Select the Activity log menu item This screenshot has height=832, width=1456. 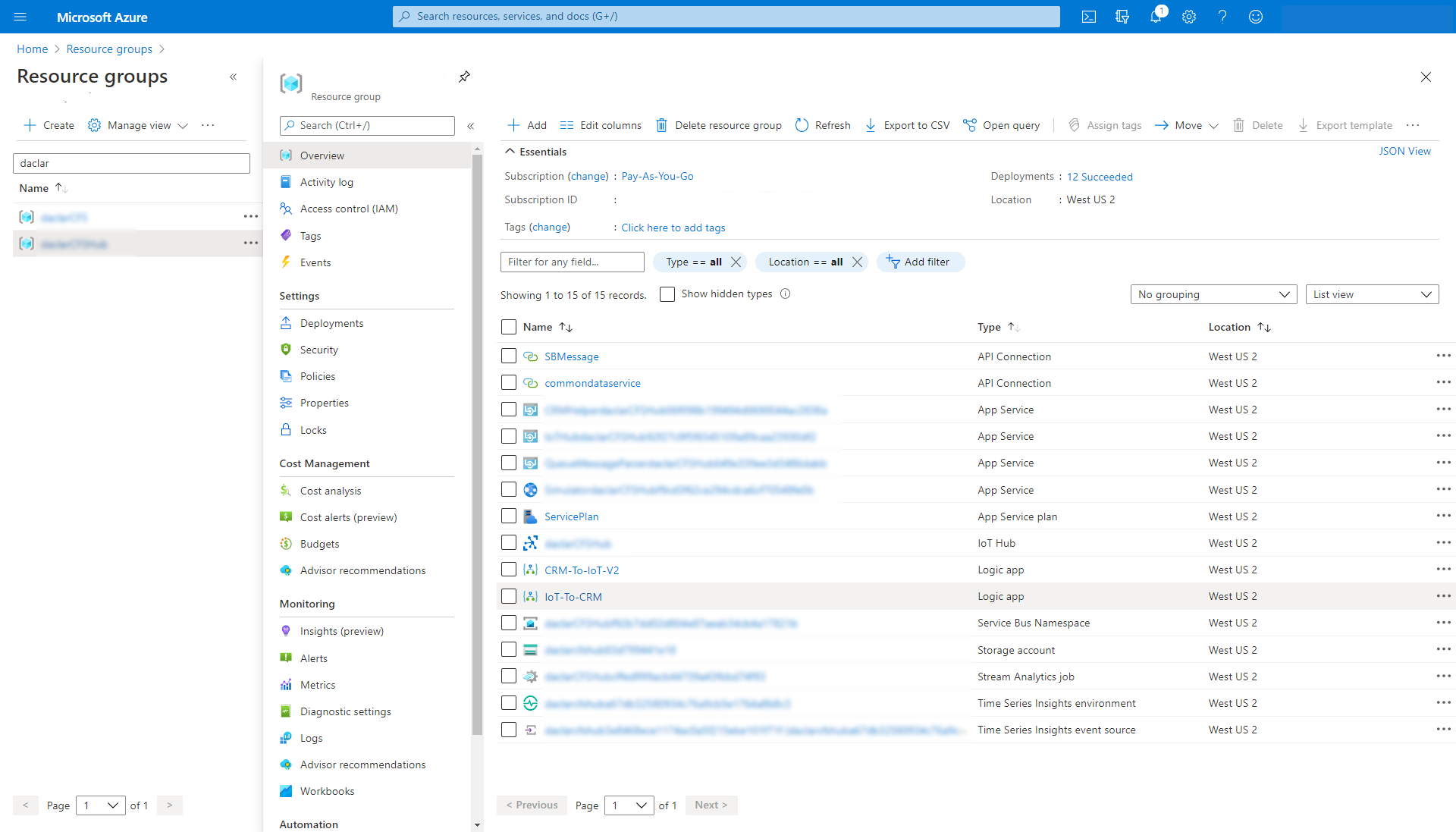[326, 182]
